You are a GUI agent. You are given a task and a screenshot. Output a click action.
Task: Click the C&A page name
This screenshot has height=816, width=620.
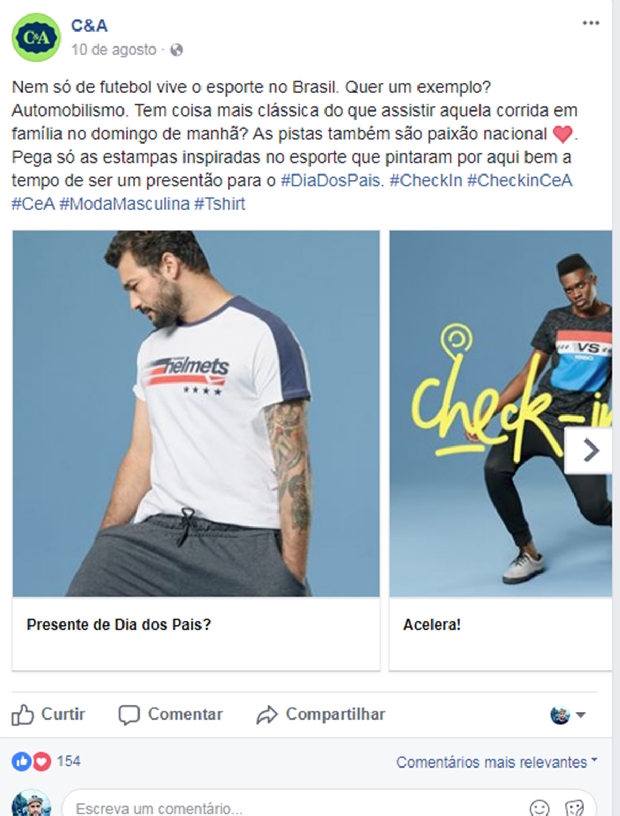coord(89,26)
